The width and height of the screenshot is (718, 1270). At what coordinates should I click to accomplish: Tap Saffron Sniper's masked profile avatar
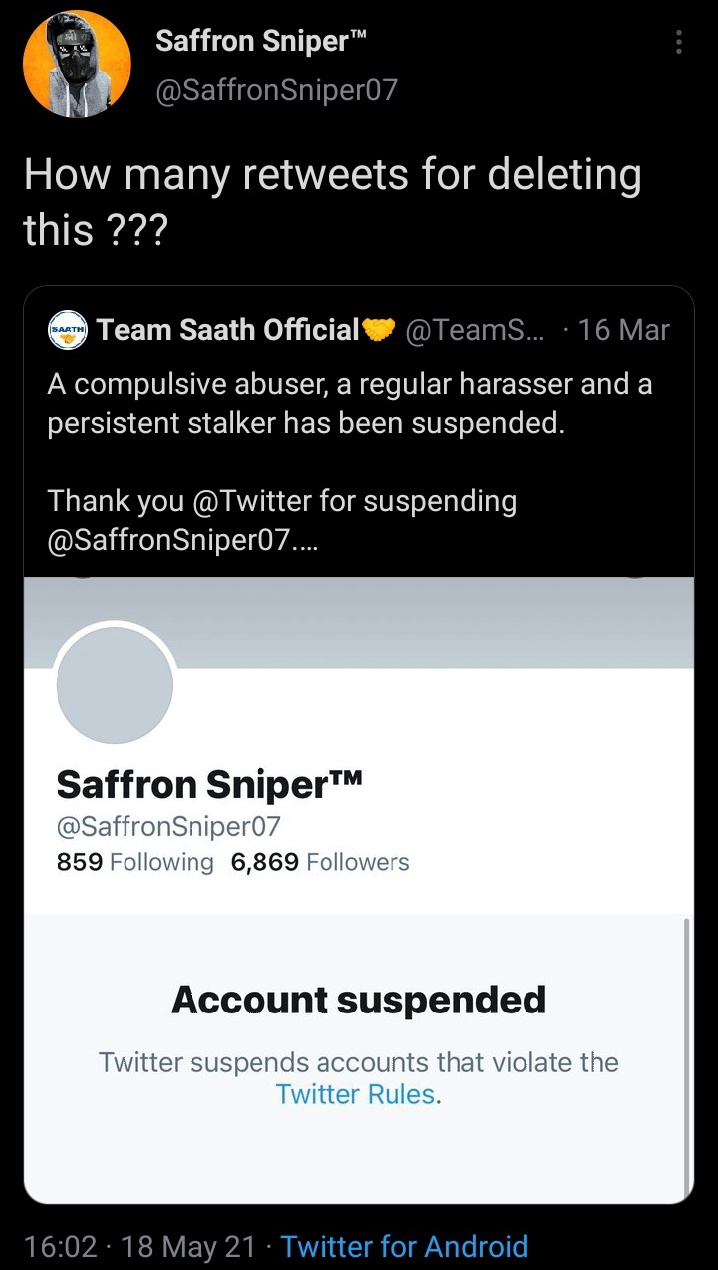(77, 65)
